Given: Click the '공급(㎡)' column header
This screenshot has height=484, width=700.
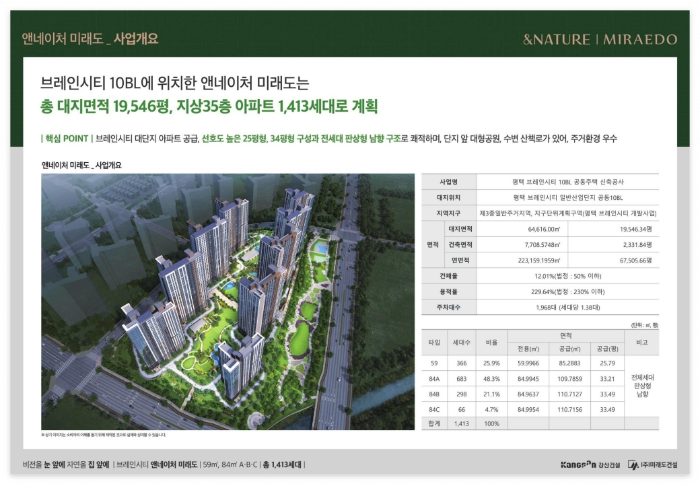Looking at the screenshot, I should click(569, 349).
